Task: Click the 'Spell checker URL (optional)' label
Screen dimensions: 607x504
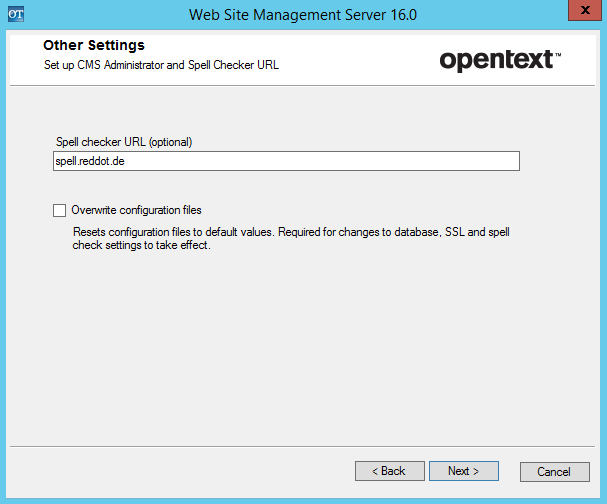Action: pyautogui.click(x=124, y=142)
